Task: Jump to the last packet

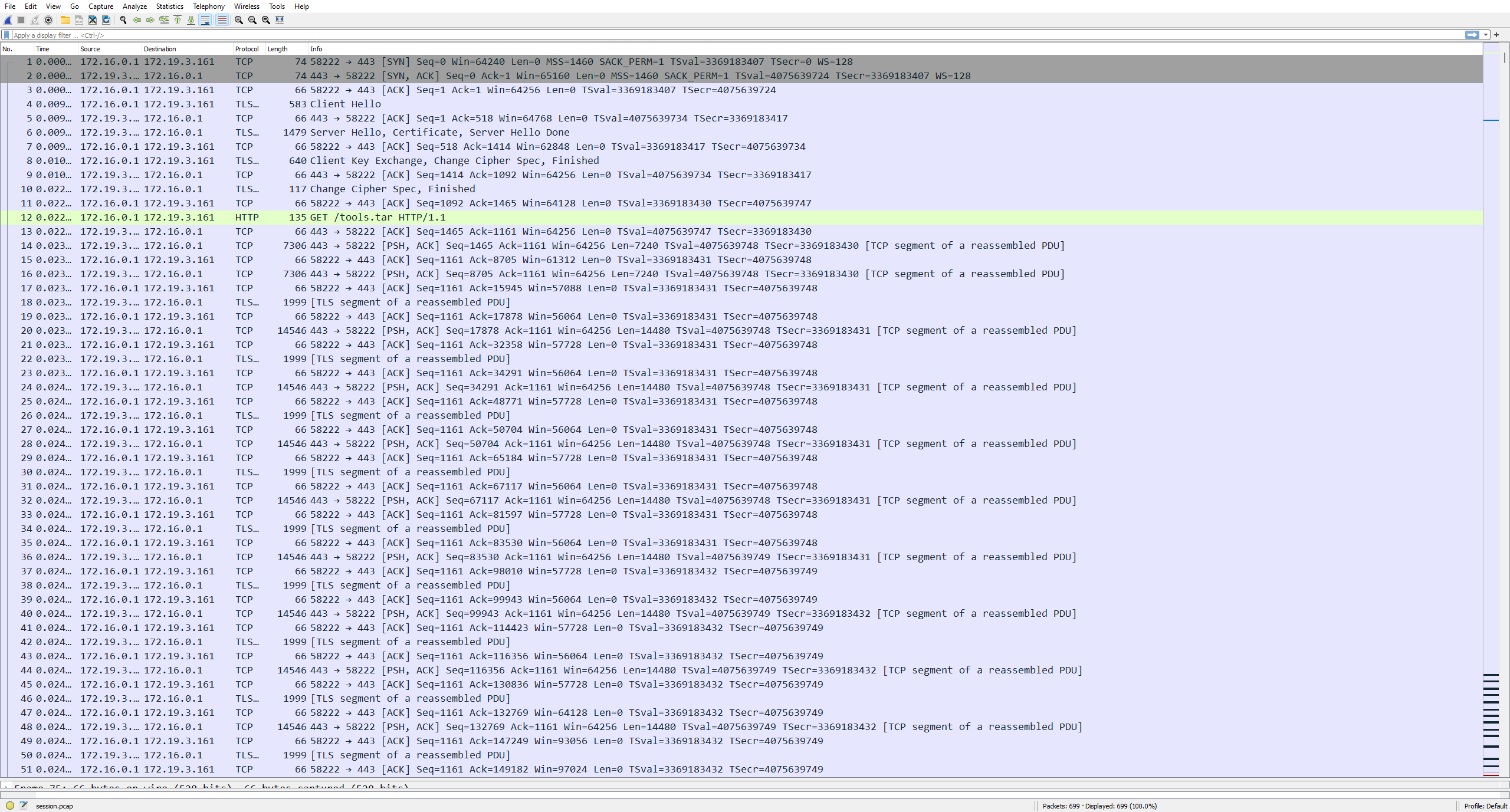Action: tap(191, 20)
